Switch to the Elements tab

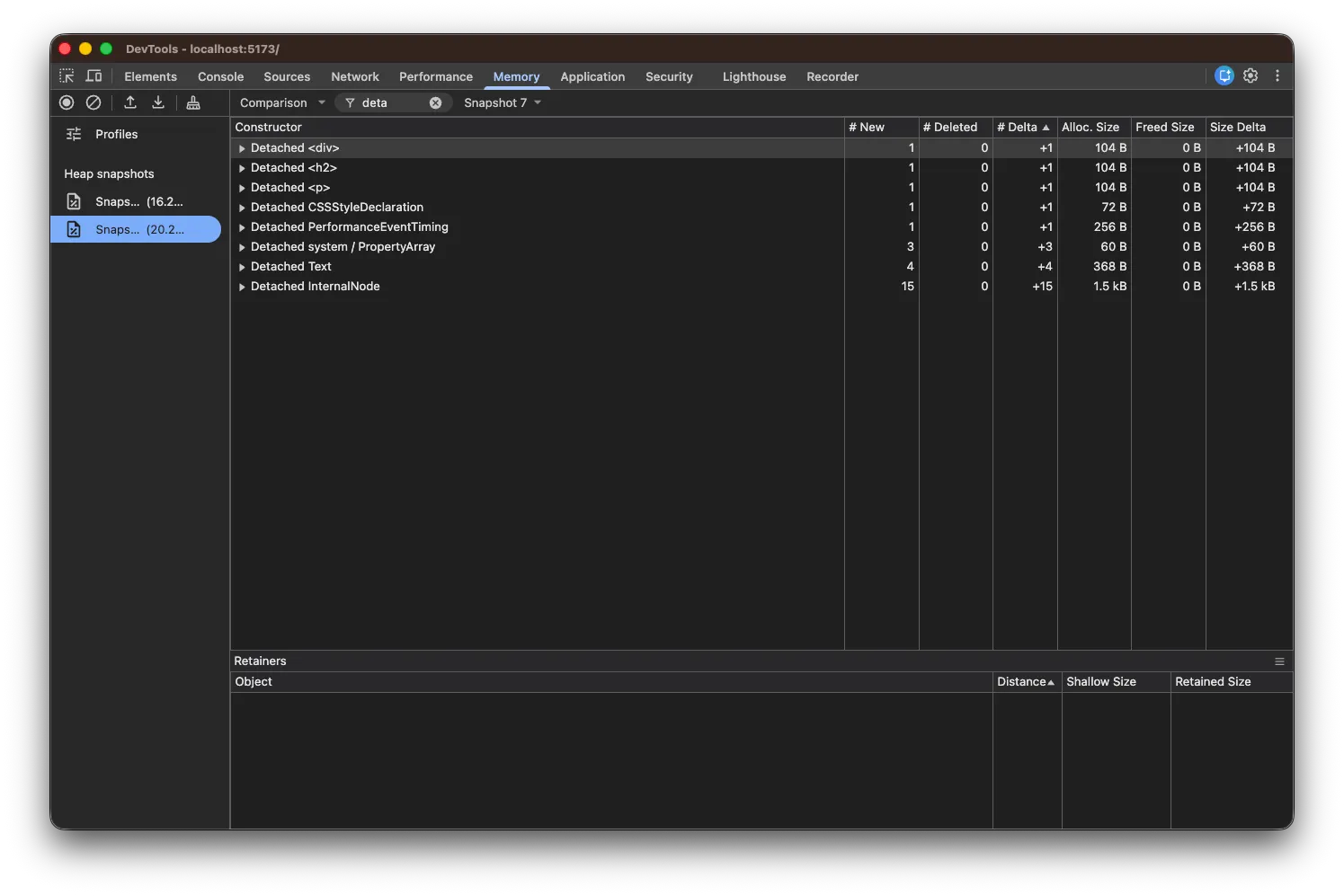tap(150, 76)
